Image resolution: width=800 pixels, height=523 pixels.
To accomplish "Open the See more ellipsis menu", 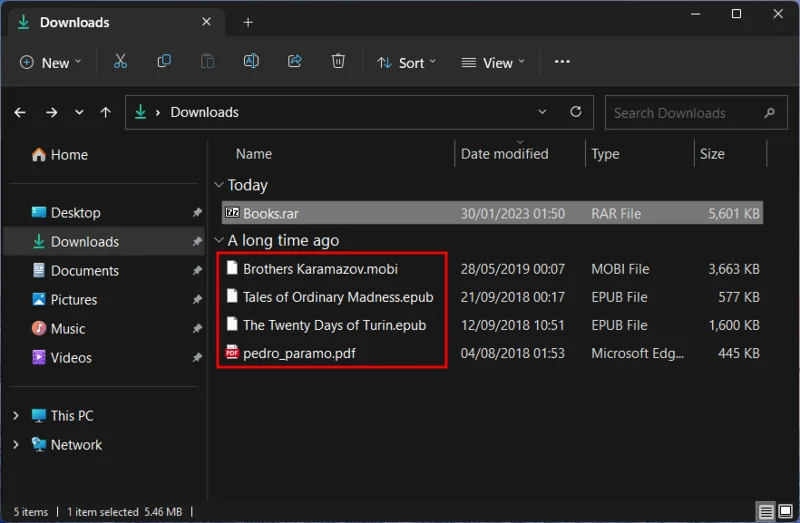I will tap(562, 62).
